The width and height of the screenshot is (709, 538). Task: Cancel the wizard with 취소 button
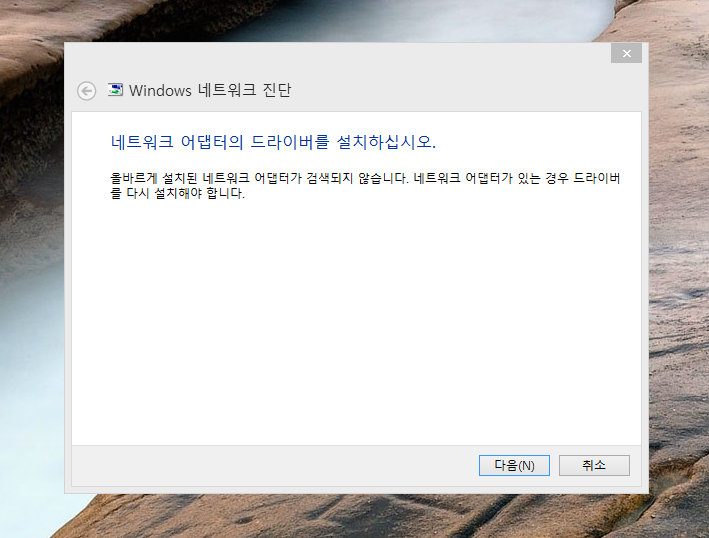(594, 465)
